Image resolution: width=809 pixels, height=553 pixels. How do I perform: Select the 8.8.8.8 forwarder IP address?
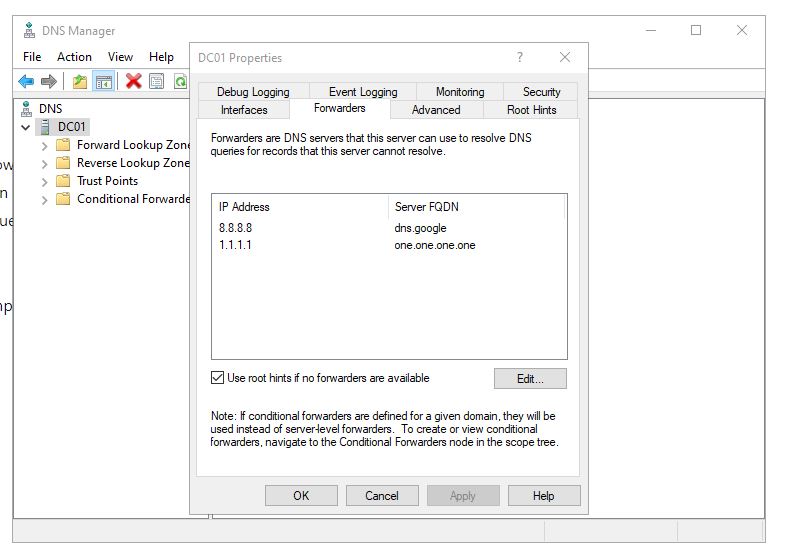click(x=235, y=228)
